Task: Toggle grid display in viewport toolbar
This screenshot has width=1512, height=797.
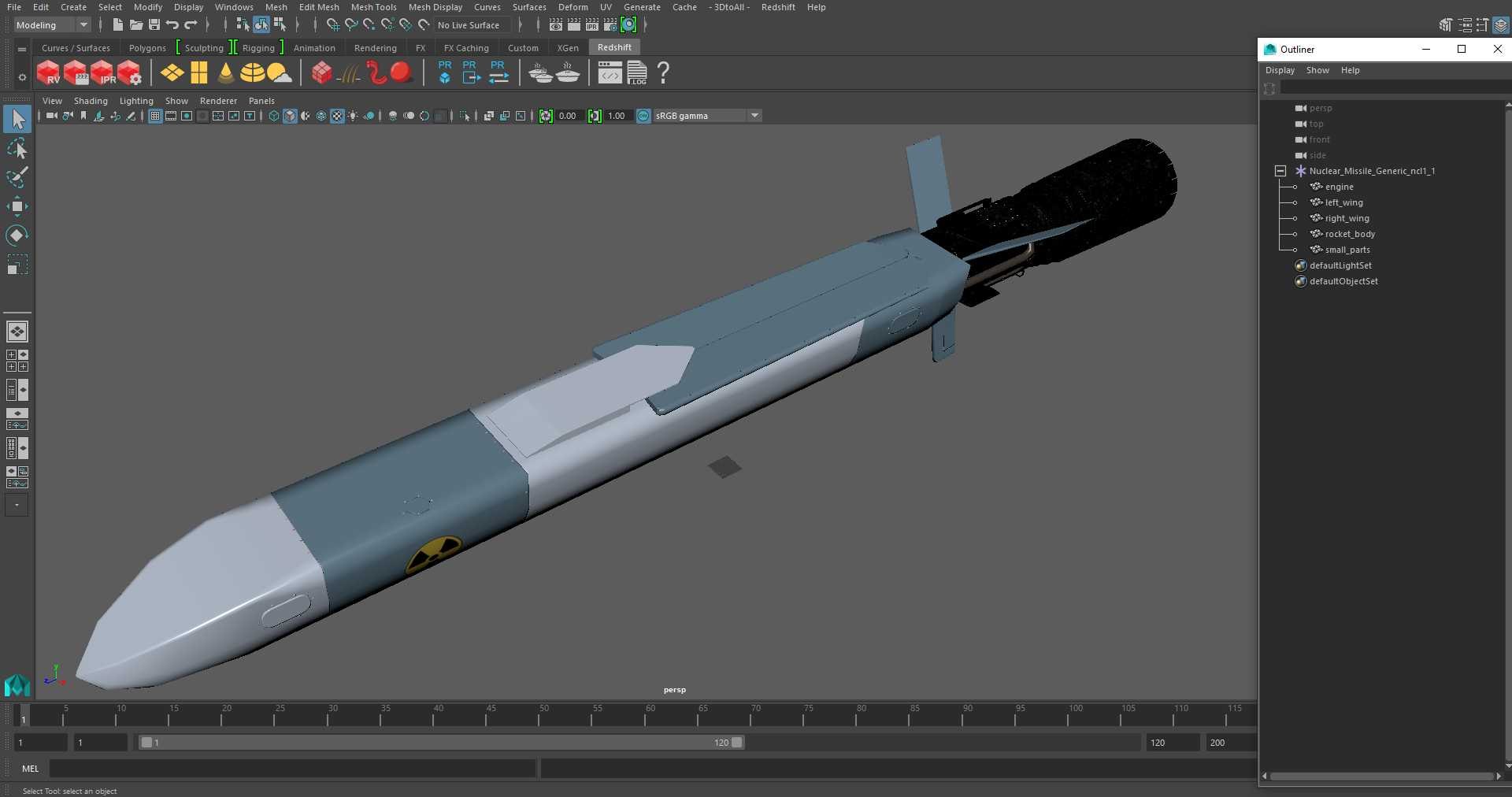Action: 155,116
